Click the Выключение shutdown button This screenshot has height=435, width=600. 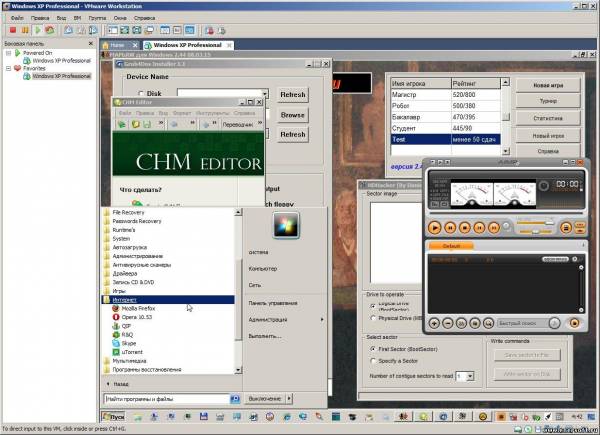(x=265, y=399)
